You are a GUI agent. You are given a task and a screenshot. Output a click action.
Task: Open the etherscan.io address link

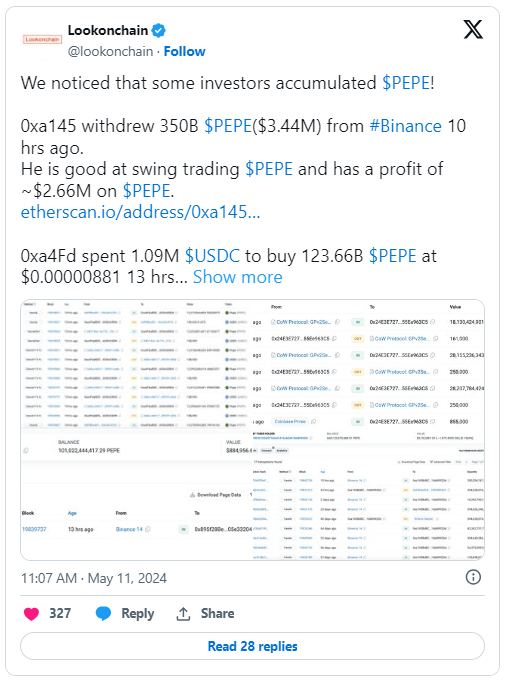click(x=140, y=212)
